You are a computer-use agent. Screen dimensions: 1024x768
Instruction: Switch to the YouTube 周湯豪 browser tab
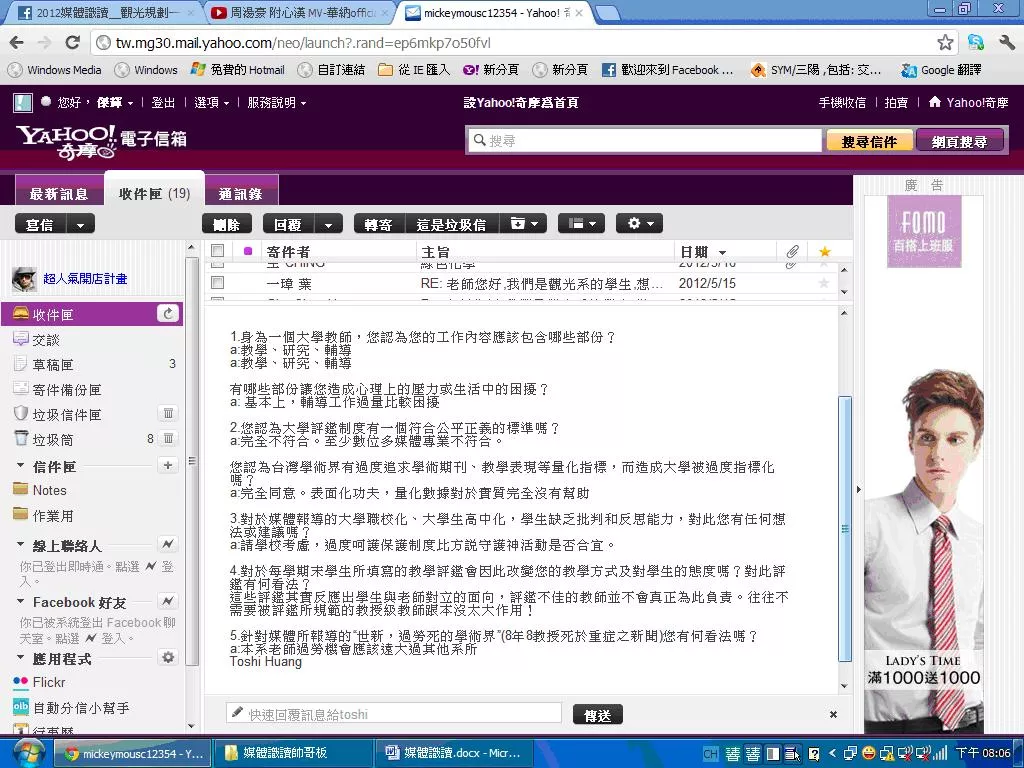pos(302,12)
